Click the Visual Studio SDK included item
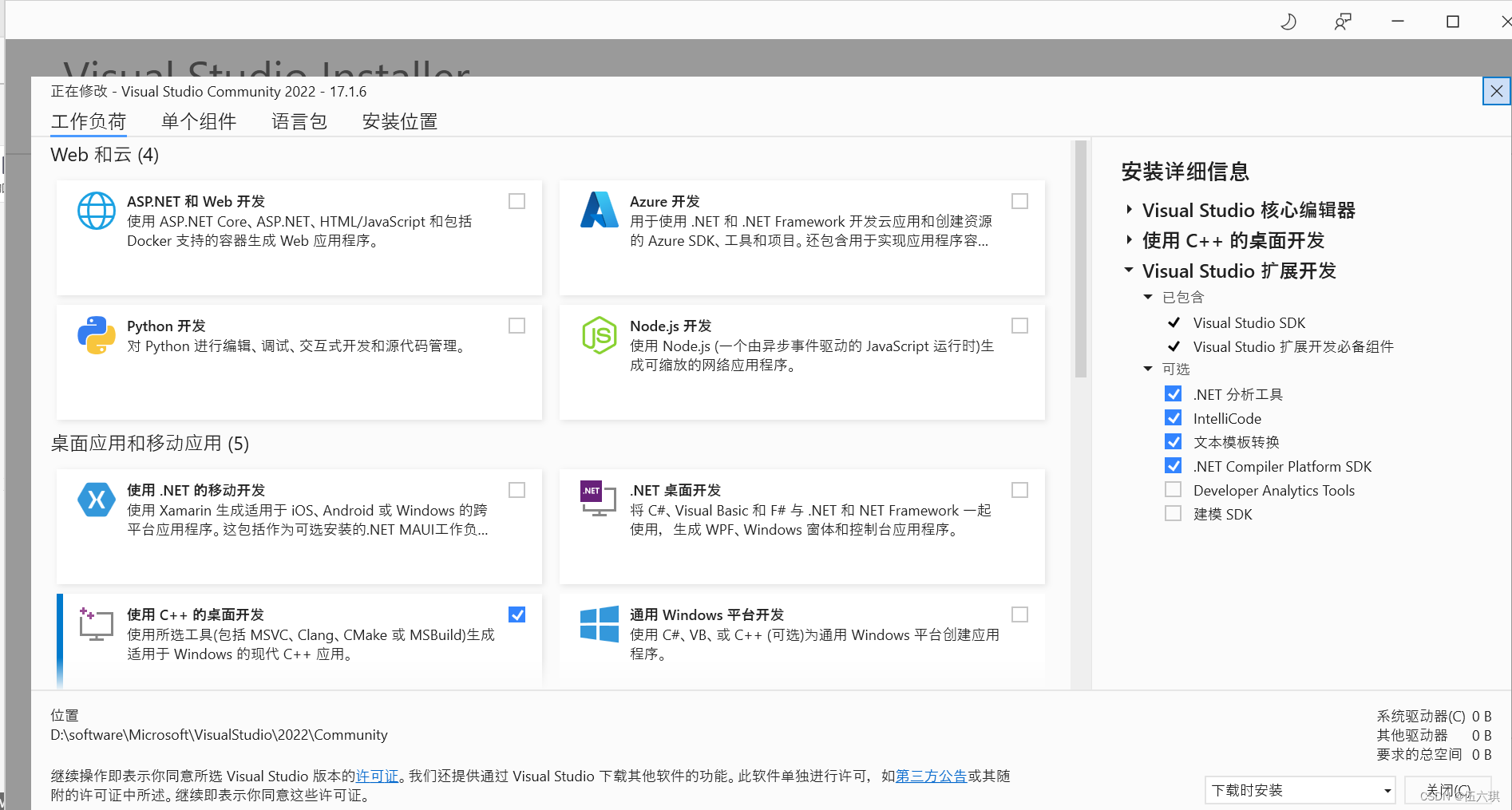Image resolution: width=1512 pixels, height=810 pixels. tap(1249, 322)
